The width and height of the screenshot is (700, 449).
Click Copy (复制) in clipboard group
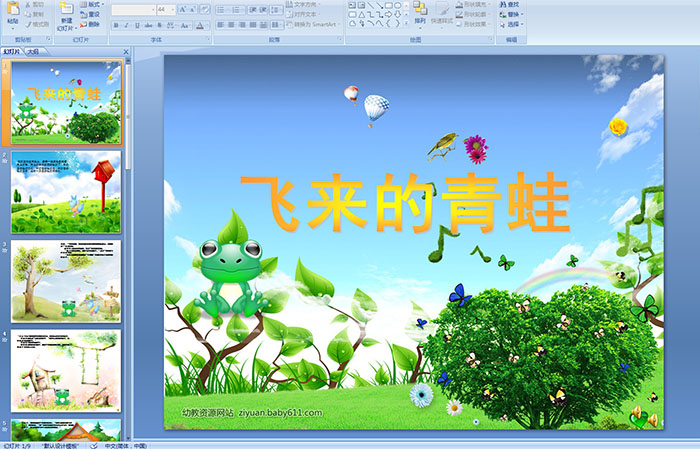[35, 14]
